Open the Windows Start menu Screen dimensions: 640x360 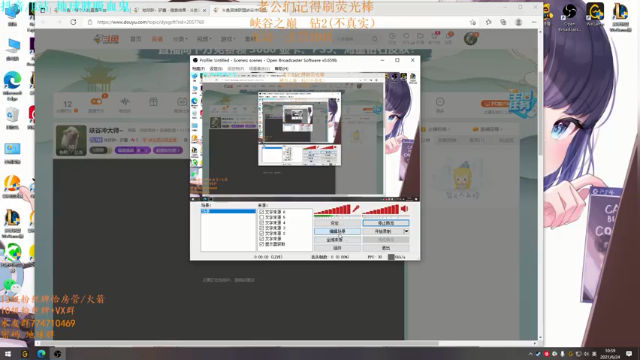tap(8, 354)
